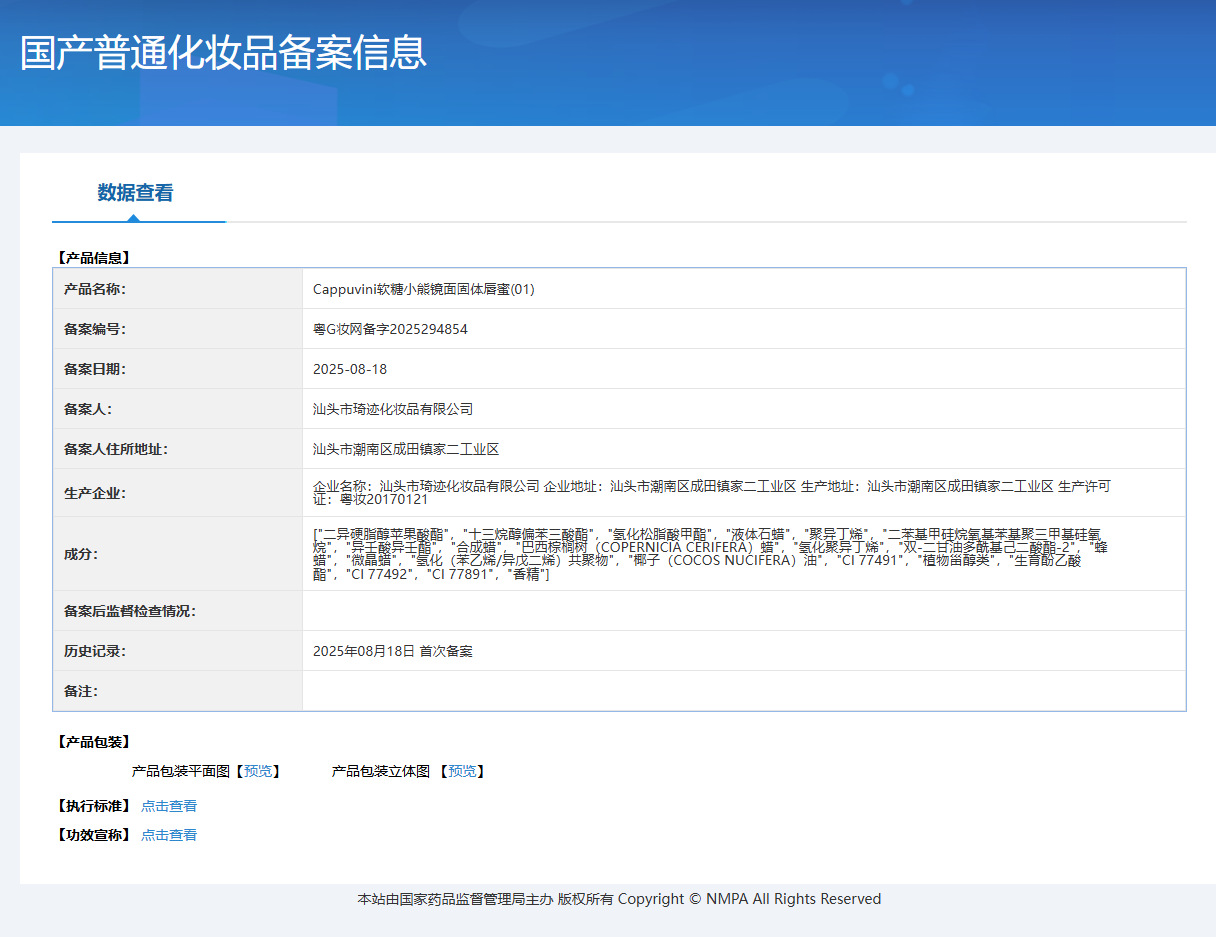The image size is (1216, 937).
Task: Open the 数据查看 tab
Action: (x=136, y=193)
